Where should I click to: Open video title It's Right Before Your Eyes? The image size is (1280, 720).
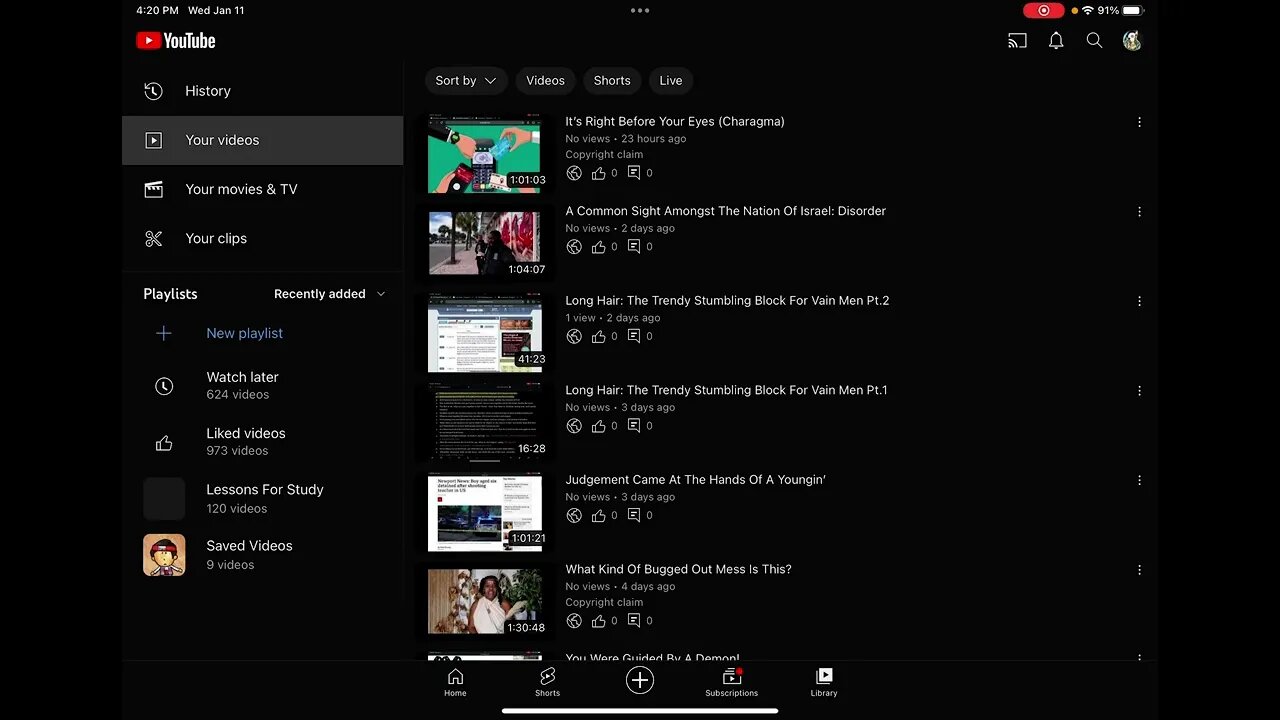675,121
